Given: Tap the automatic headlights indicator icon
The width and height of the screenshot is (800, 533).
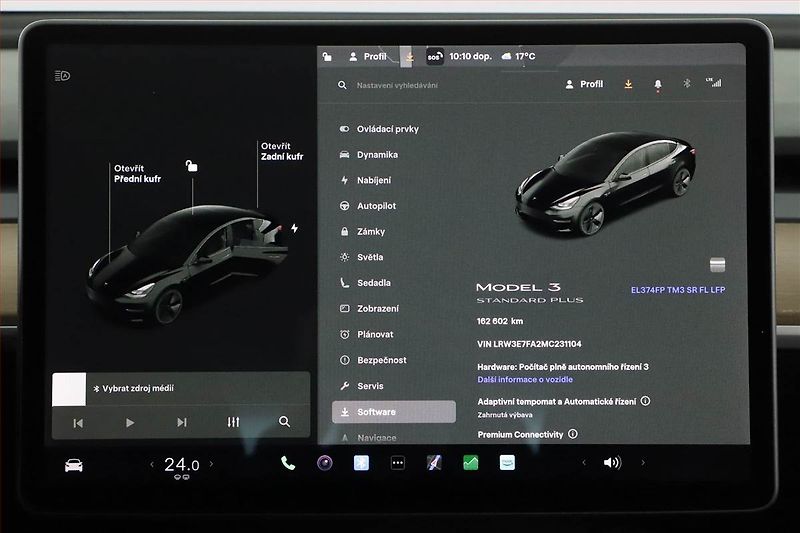Looking at the screenshot, I should [x=62, y=76].
